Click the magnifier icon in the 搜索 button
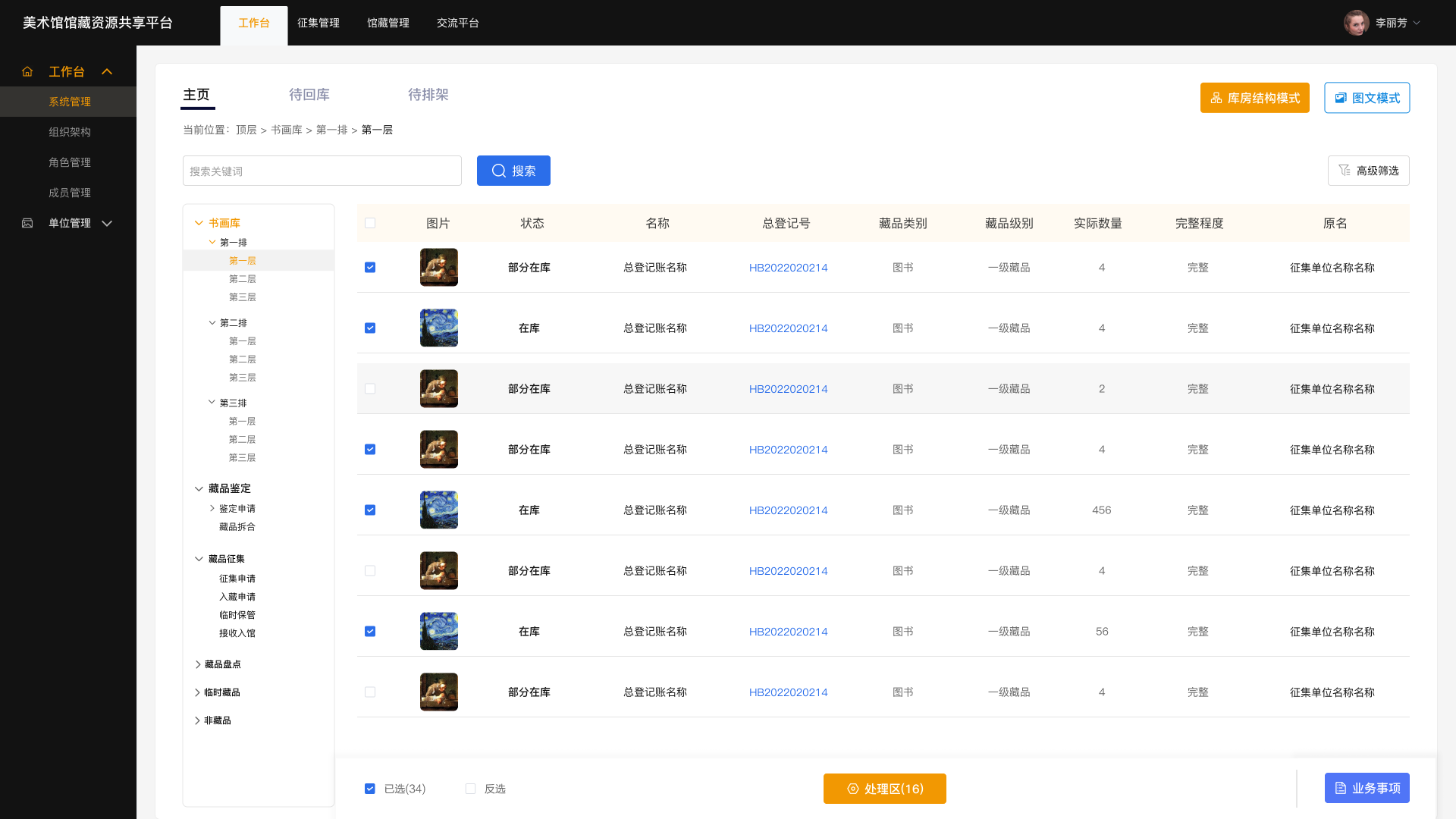This screenshot has width=1456, height=819. click(498, 171)
